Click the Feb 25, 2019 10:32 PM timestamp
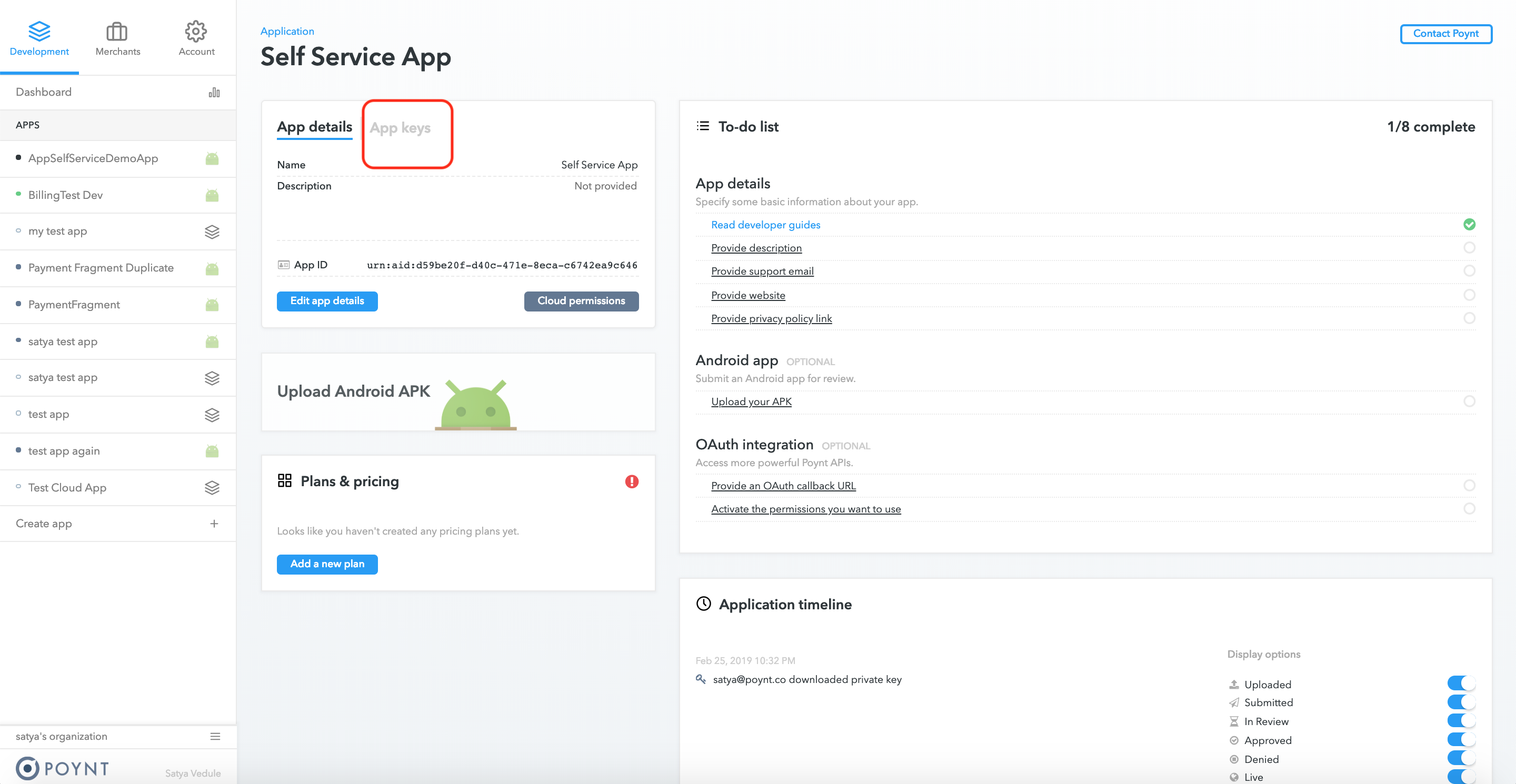The image size is (1516, 784). click(x=745, y=660)
